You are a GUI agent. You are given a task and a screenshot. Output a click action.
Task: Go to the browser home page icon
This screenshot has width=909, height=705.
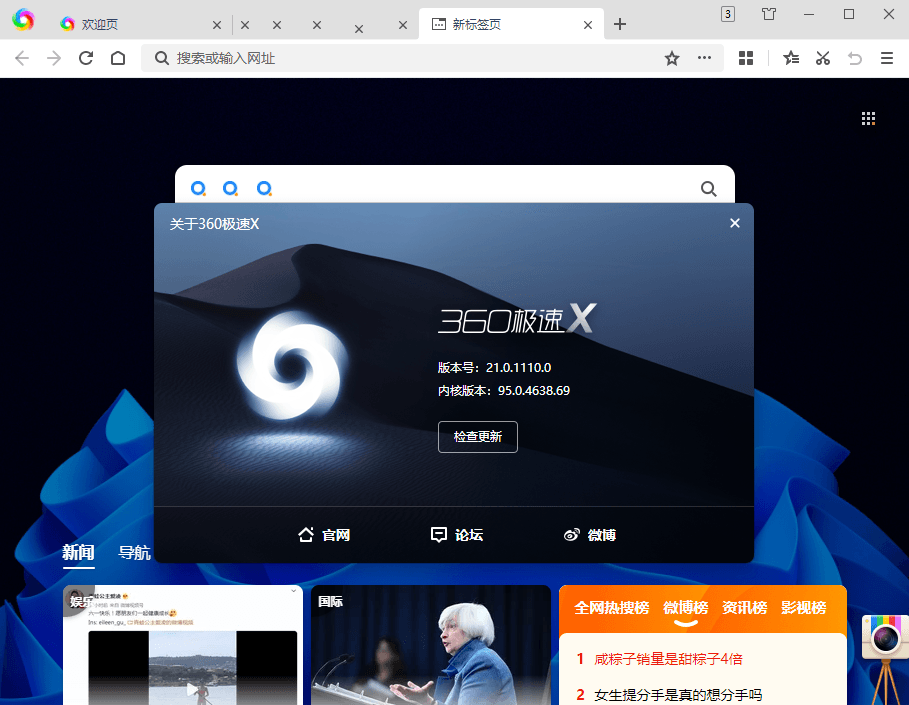[x=118, y=58]
